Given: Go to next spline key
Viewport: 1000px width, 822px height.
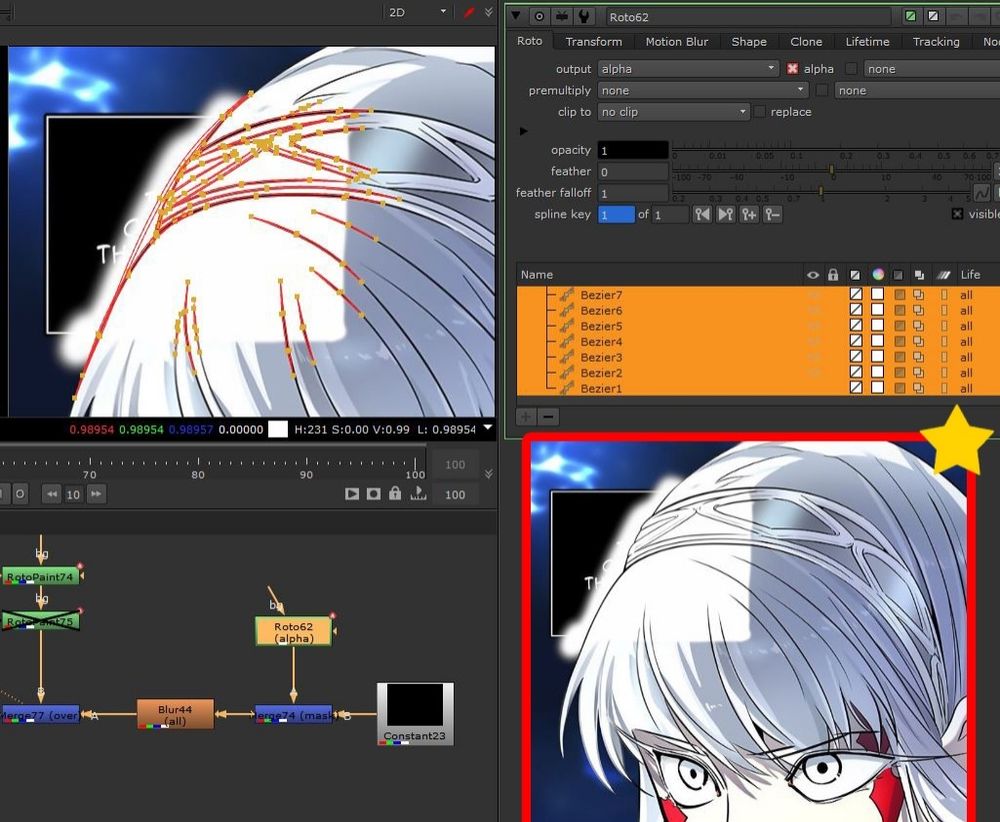Looking at the screenshot, I should coord(726,214).
